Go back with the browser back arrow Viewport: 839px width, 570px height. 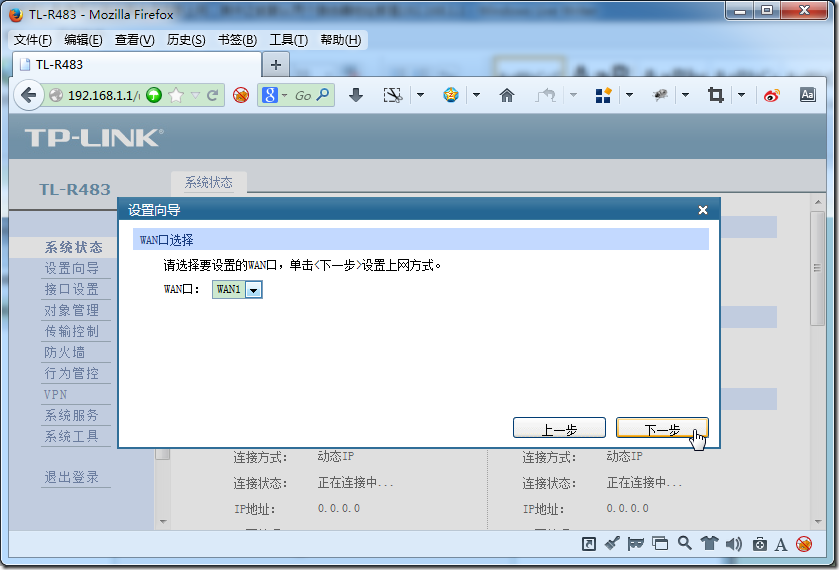tap(28, 95)
